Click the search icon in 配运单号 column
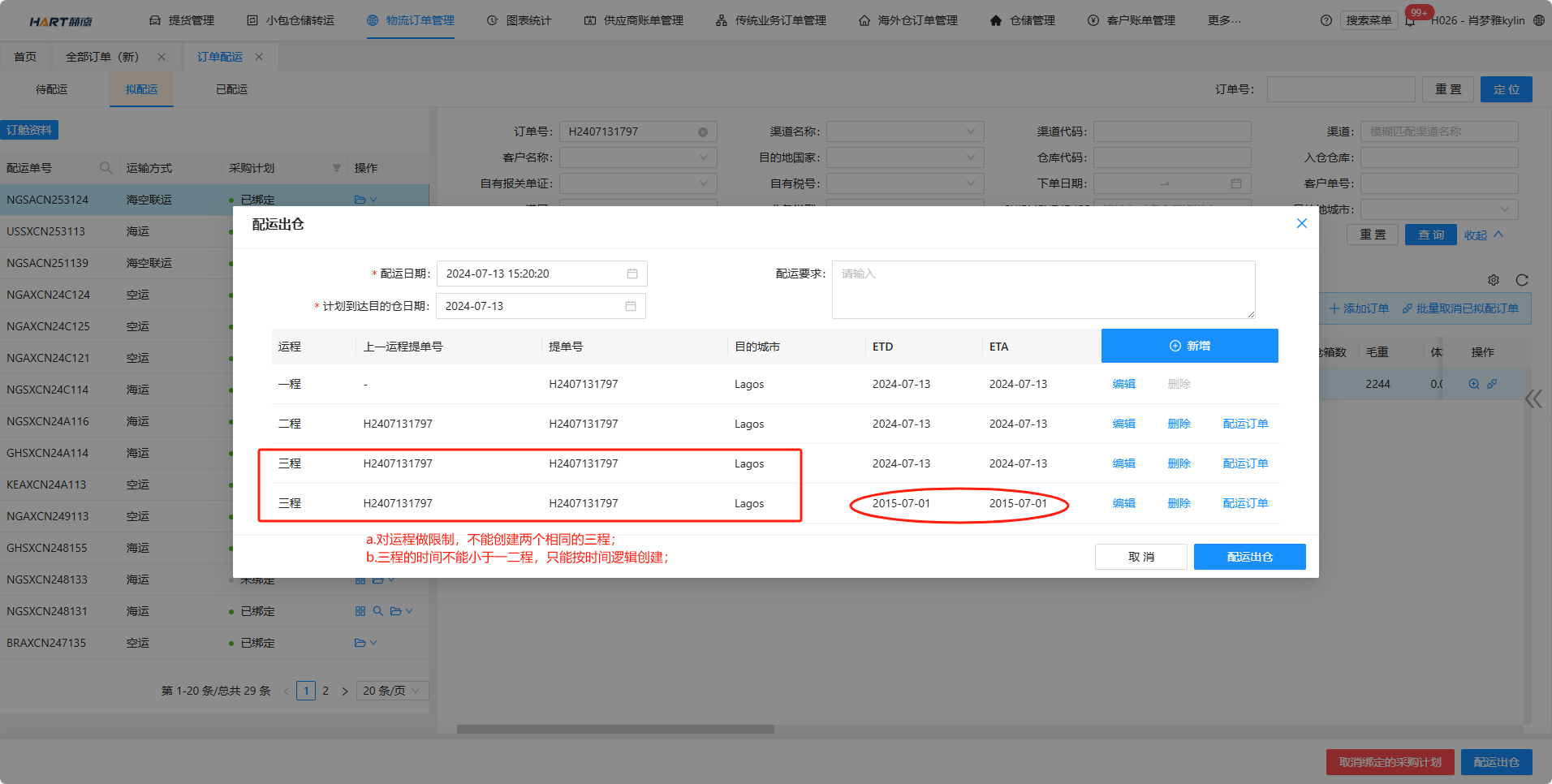1552x784 pixels. click(x=106, y=168)
